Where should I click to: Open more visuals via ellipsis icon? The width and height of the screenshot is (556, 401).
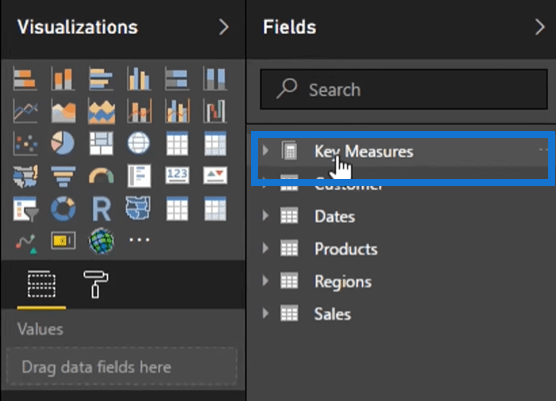click(x=139, y=240)
